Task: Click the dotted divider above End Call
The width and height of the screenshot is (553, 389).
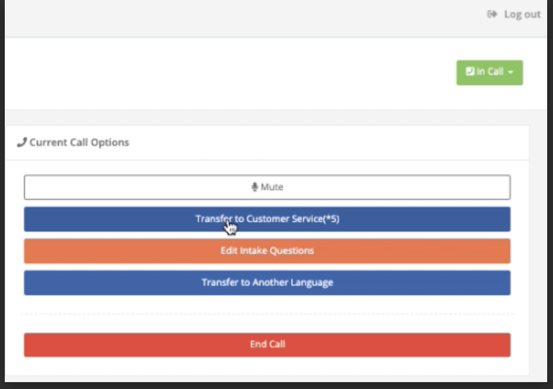Action: coord(267,314)
